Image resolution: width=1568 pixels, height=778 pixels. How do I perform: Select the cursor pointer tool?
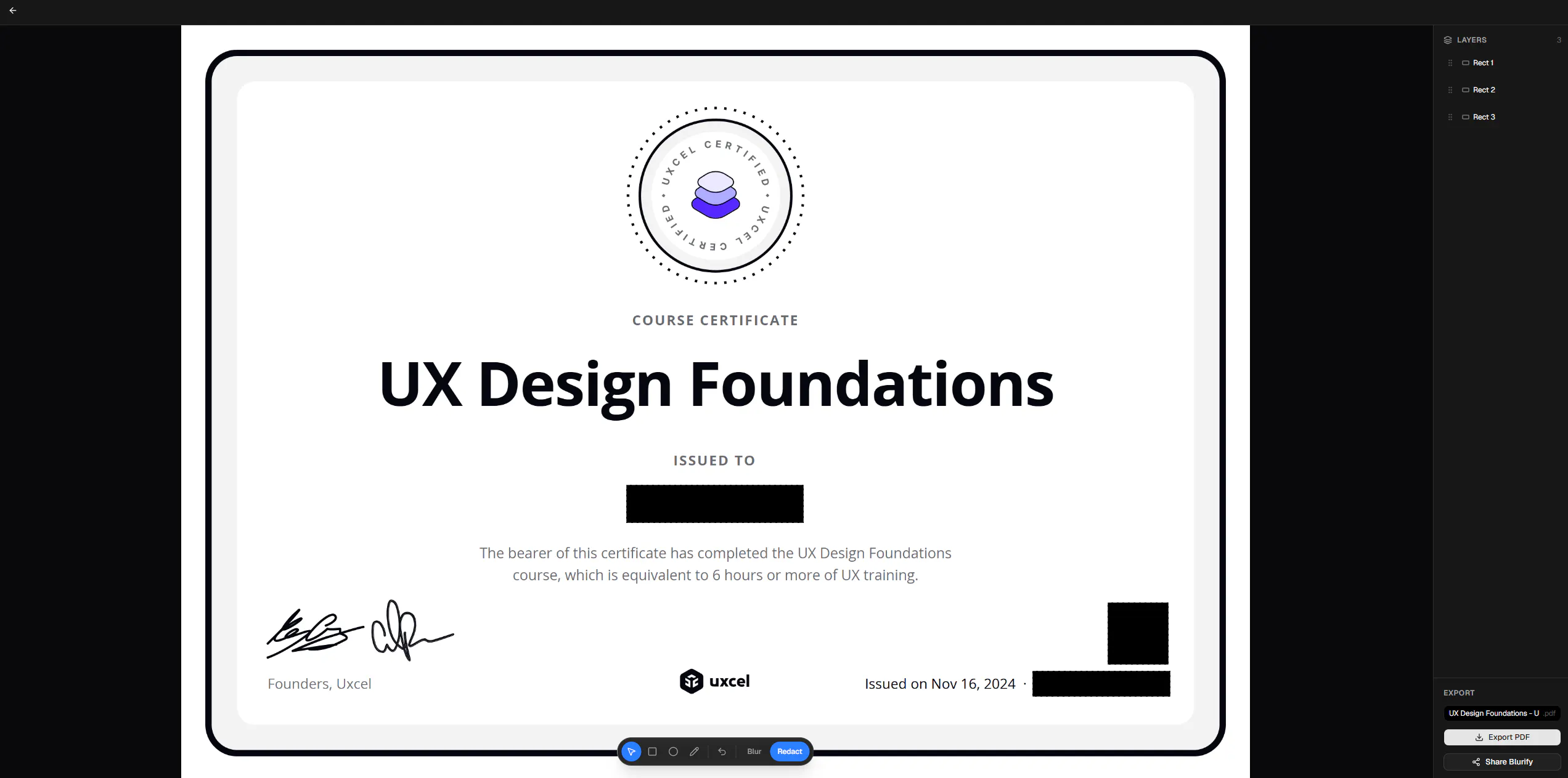click(x=631, y=752)
